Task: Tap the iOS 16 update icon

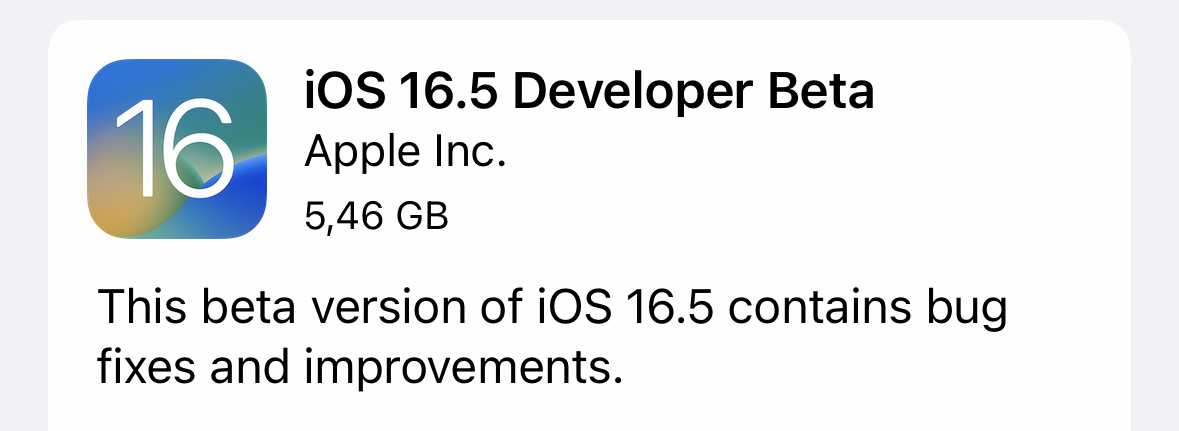Action: coord(177,149)
